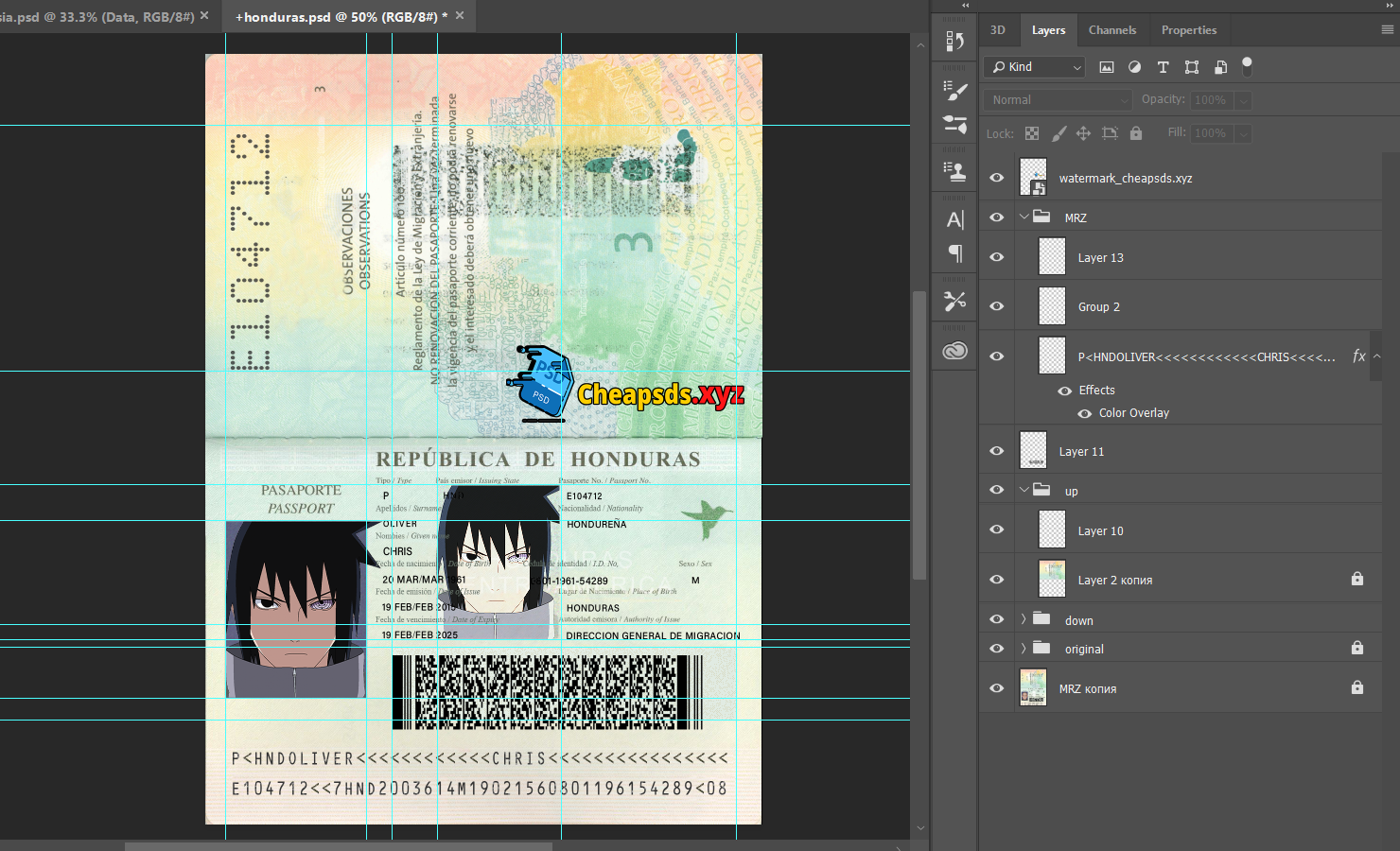Hide the Layer 13 layer
Screen dimensions: 1400x851
point(996,257)
